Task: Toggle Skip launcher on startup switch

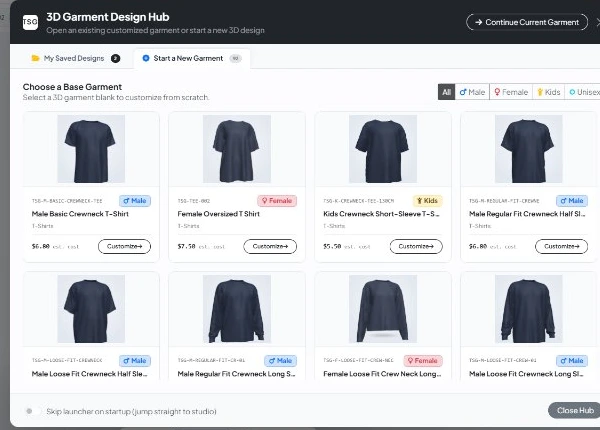Action: click(x=32, y=411)
